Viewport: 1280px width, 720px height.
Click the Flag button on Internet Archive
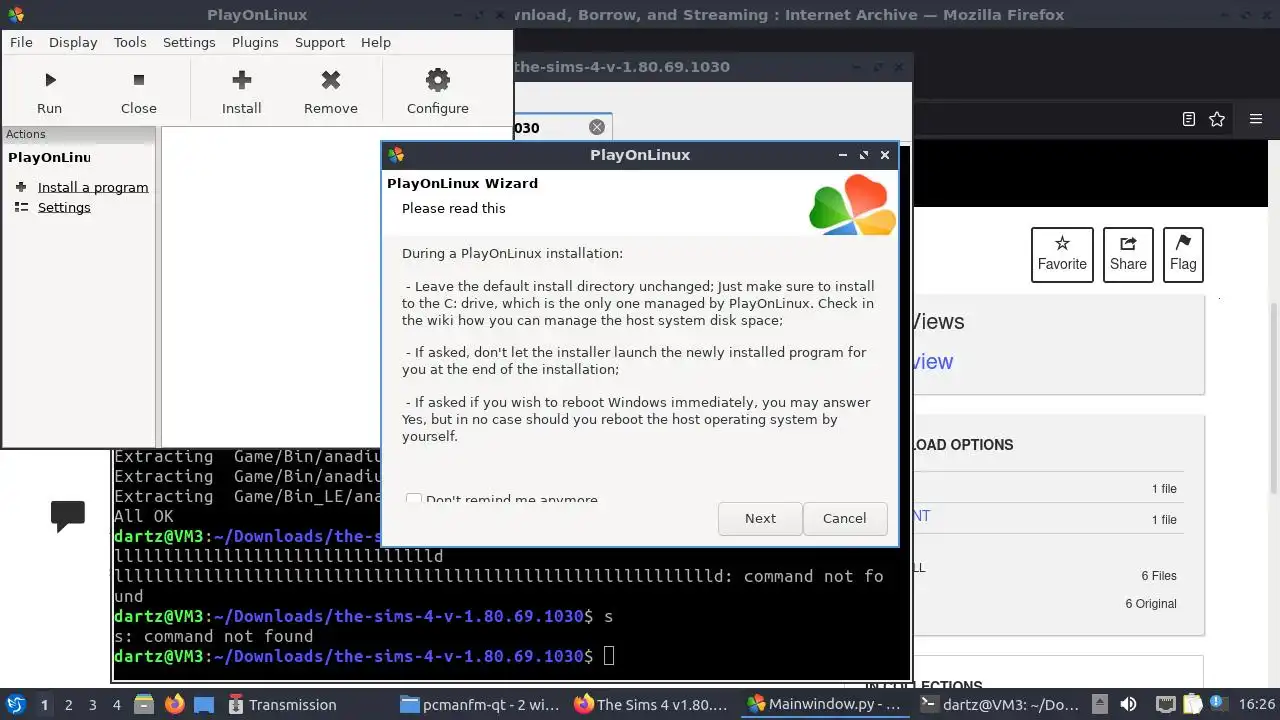(1183, 254)
